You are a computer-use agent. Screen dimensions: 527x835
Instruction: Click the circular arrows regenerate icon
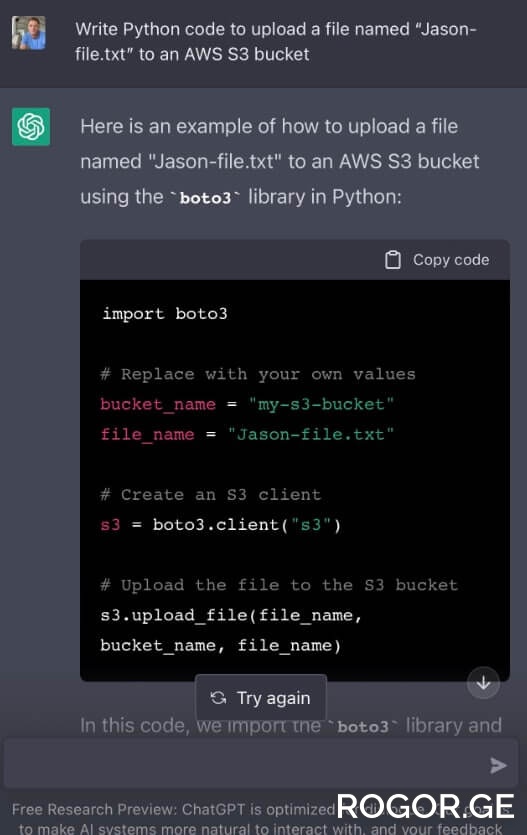[x=218, y=698]
